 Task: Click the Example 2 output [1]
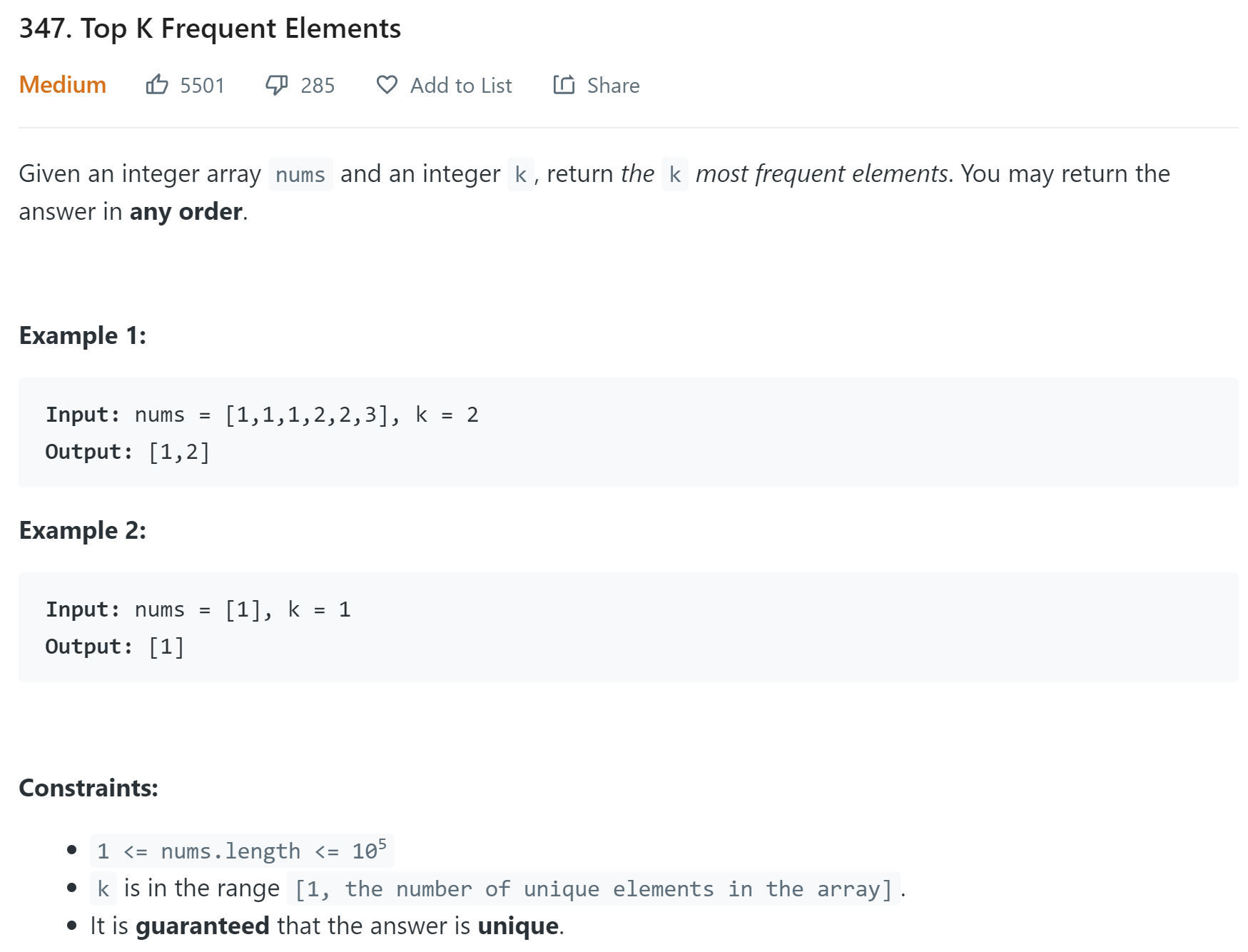coord(166,647)
